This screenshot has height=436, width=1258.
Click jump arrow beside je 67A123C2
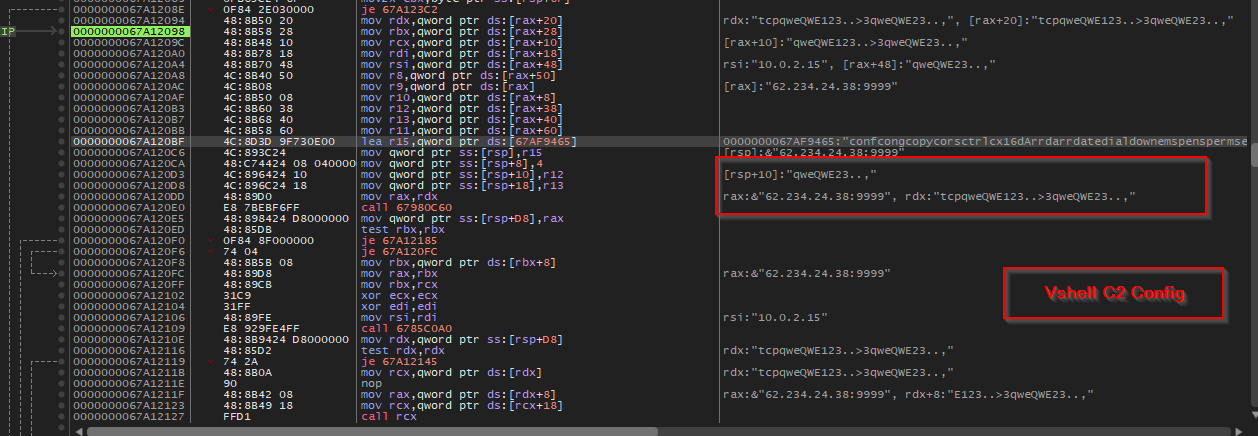coord(210,9)
